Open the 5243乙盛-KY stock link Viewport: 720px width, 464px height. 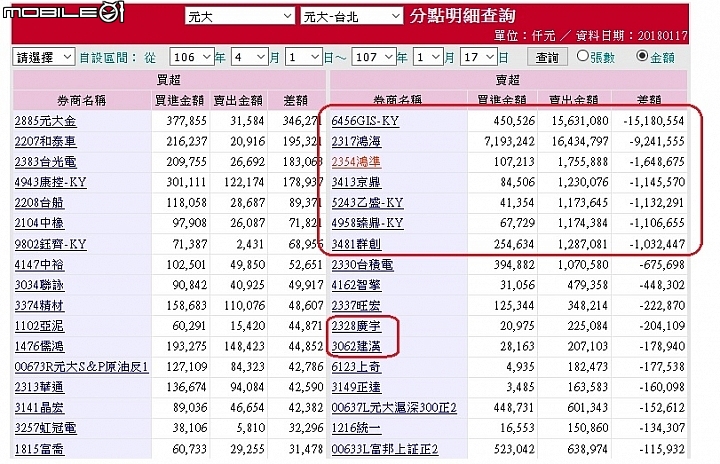coord(368,203)
